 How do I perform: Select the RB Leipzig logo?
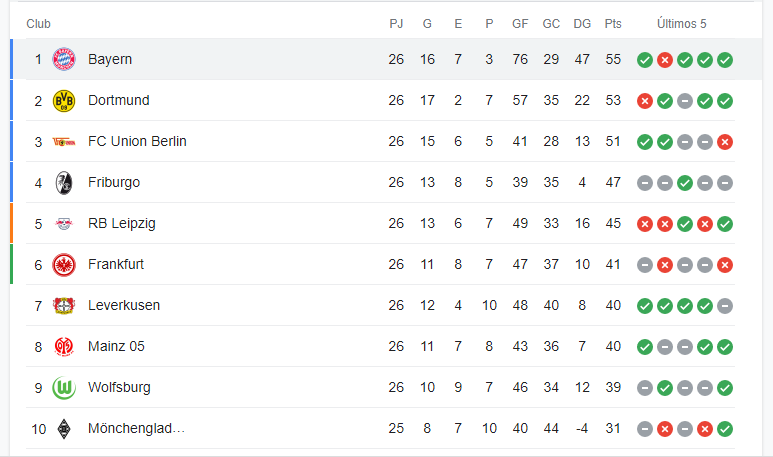click(x=64, y=224)
